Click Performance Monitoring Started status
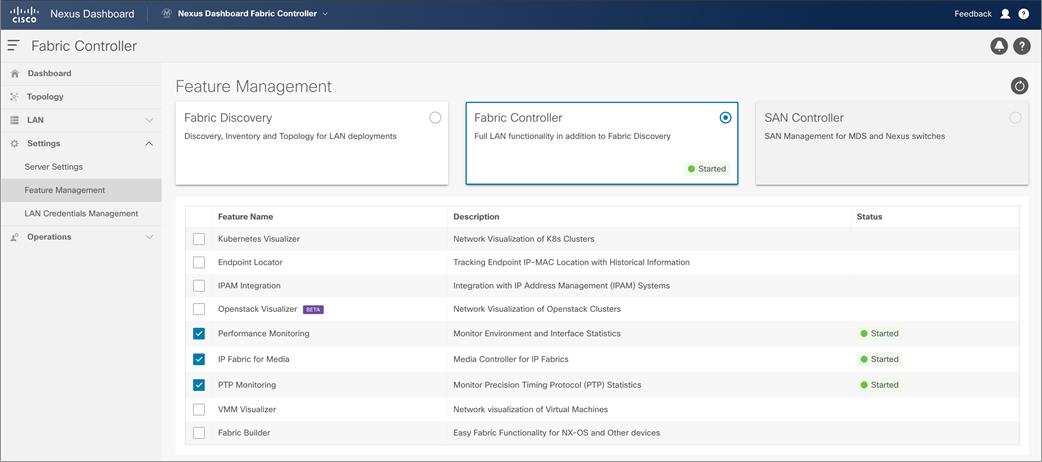This screenshot has width=1042, height=462. [x=879, y=334]
